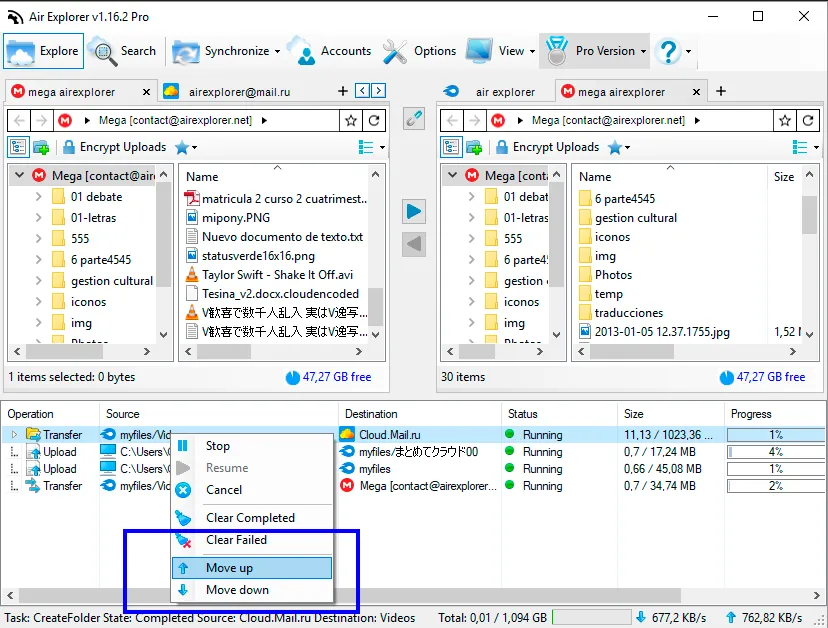Open the Explore view

coord(43,51)
